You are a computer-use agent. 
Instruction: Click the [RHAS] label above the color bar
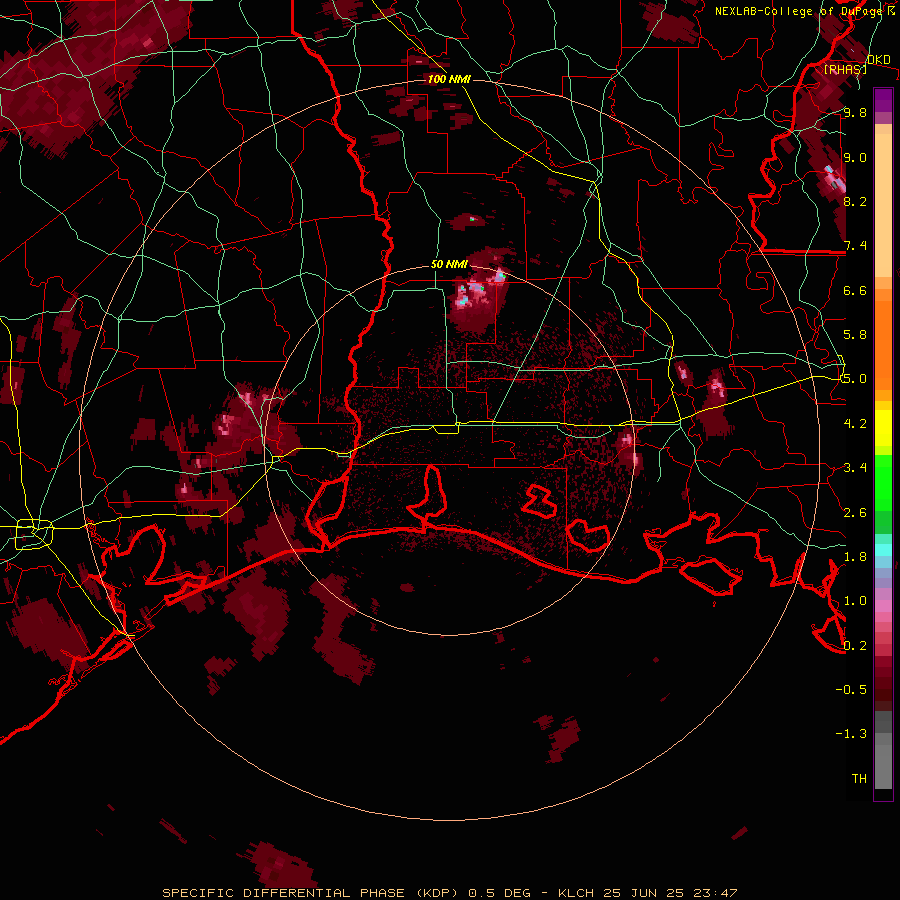(x=845, y=69)
